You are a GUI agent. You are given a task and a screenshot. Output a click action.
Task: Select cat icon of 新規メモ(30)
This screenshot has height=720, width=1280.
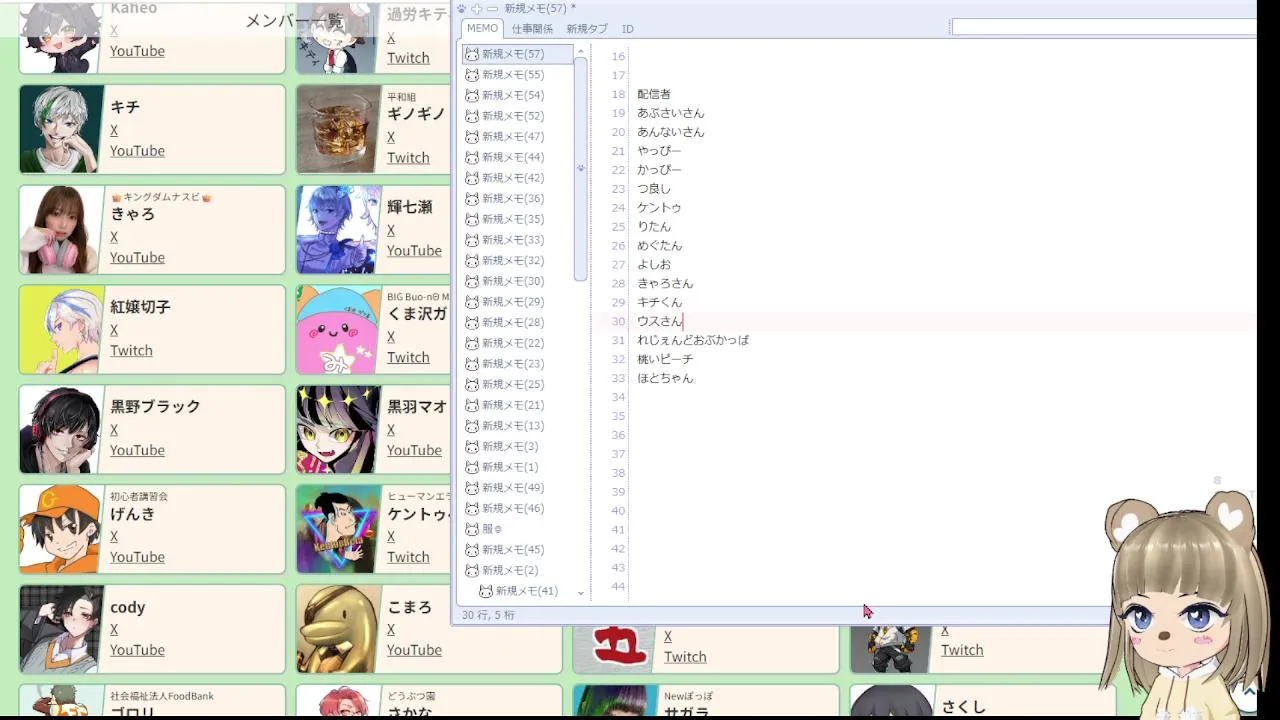pyautogui.click(x=472, y=281)
